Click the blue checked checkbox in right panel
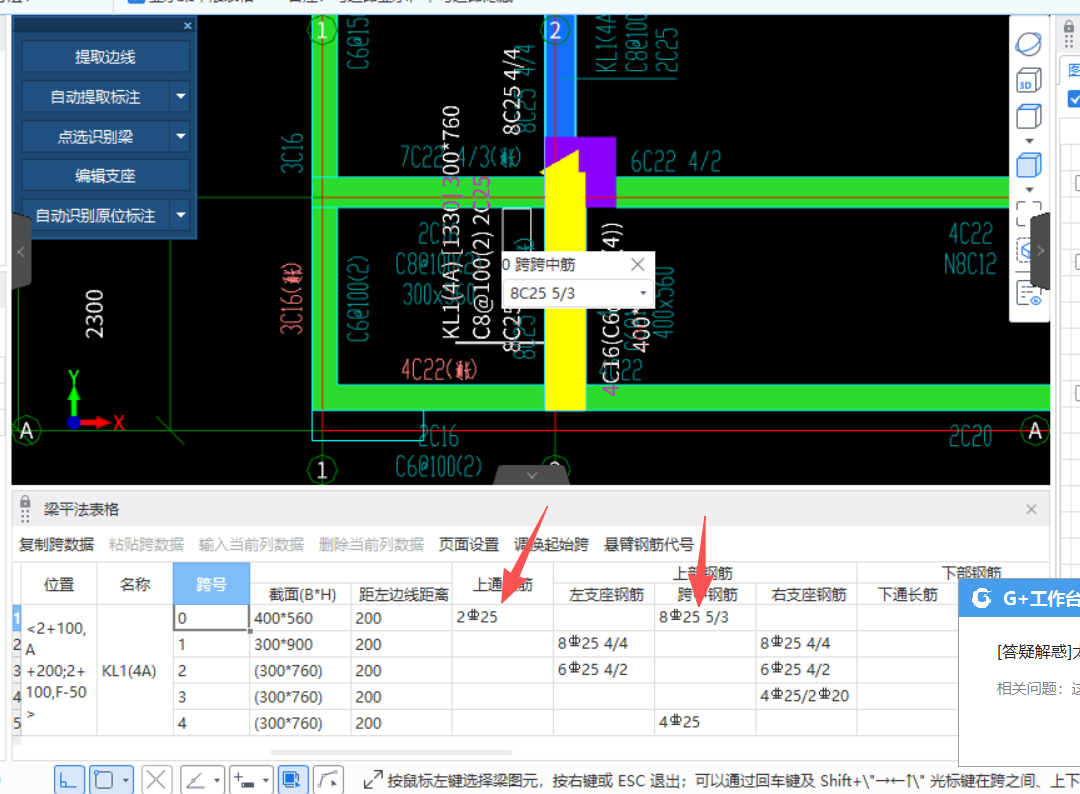Screen dimensions: 1080x794 coord(1073,98)
